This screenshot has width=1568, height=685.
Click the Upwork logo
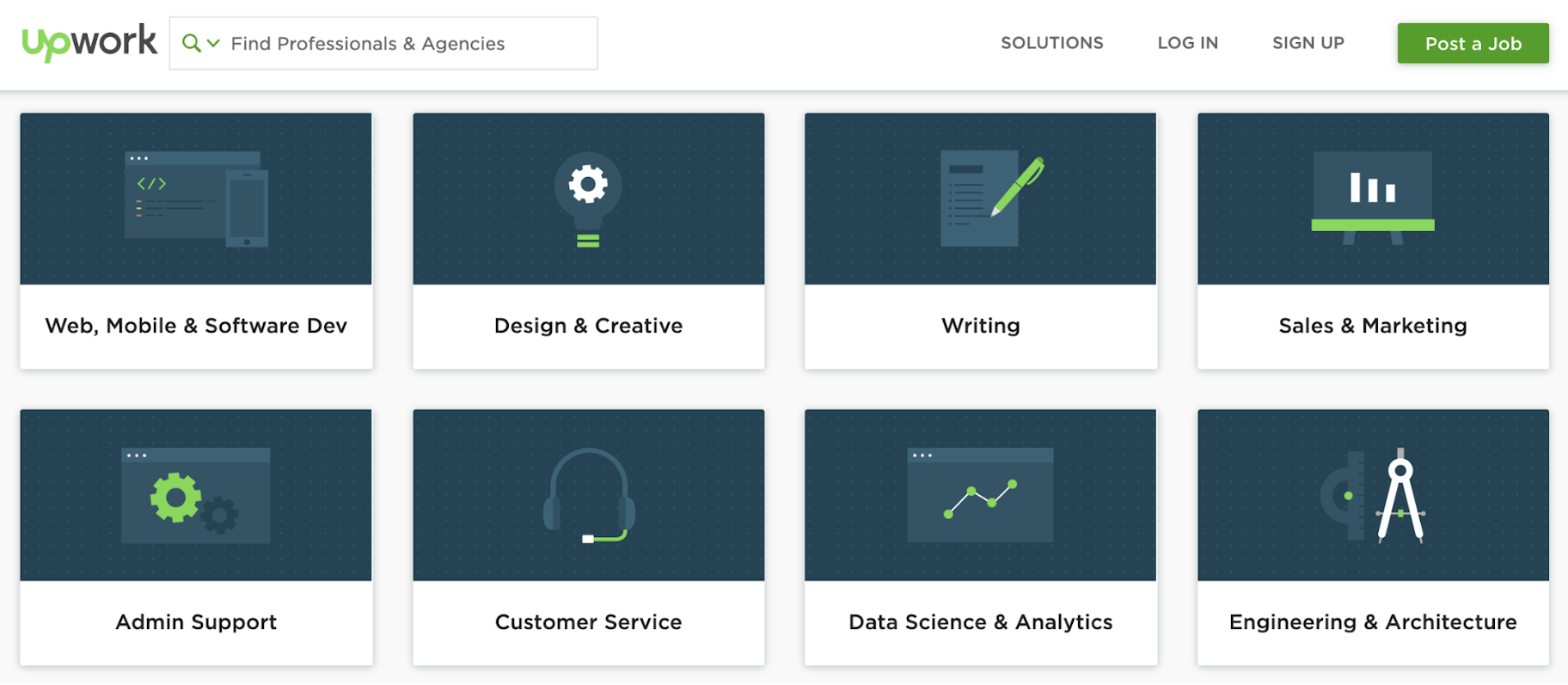(x=89, y=42)
